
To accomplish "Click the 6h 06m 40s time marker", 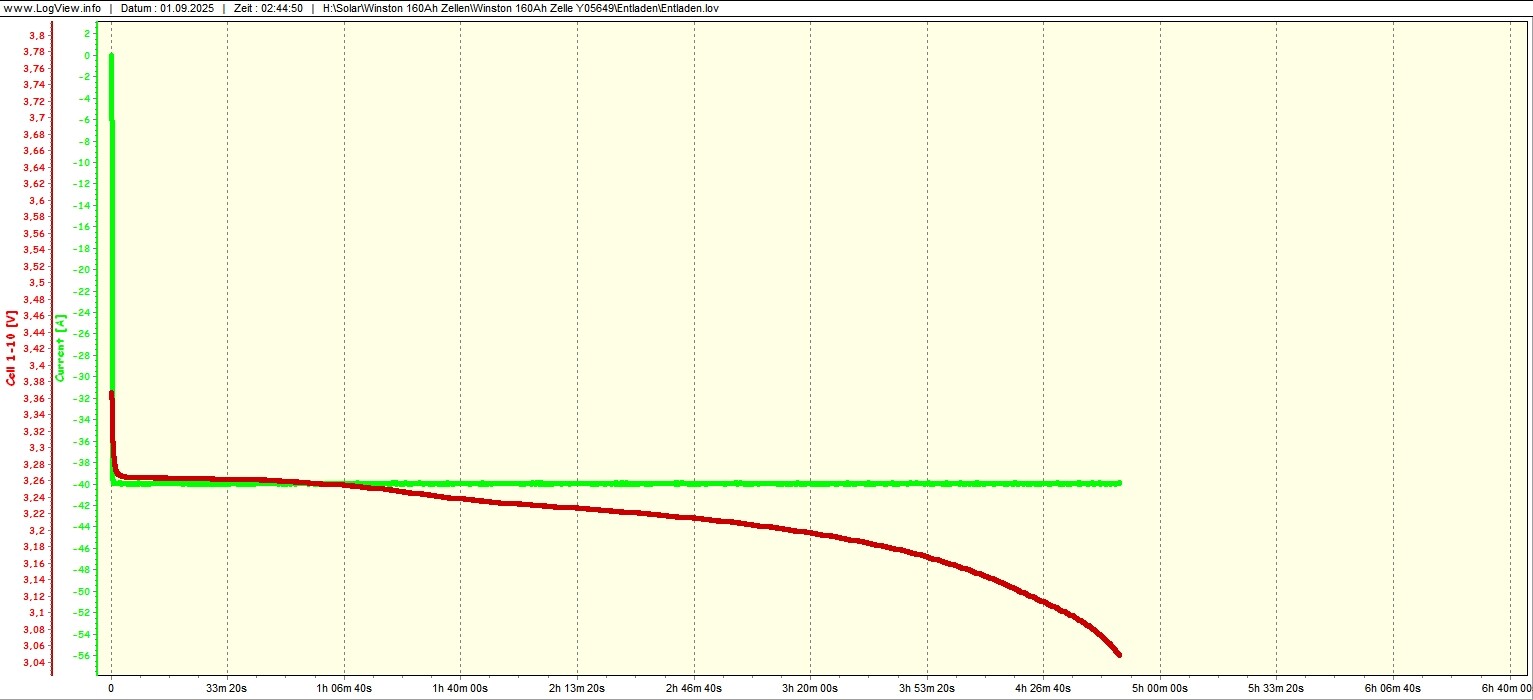I will click(1393, 688).
